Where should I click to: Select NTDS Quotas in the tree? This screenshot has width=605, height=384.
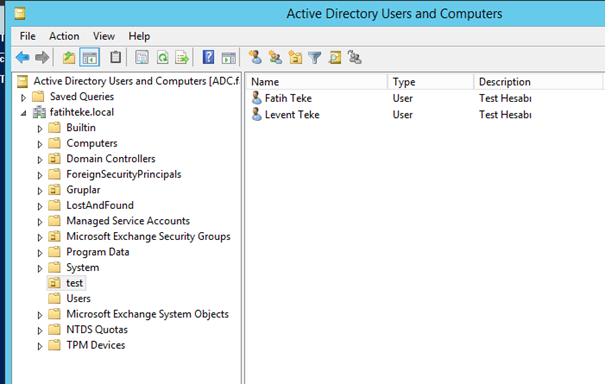coord(97,330)
